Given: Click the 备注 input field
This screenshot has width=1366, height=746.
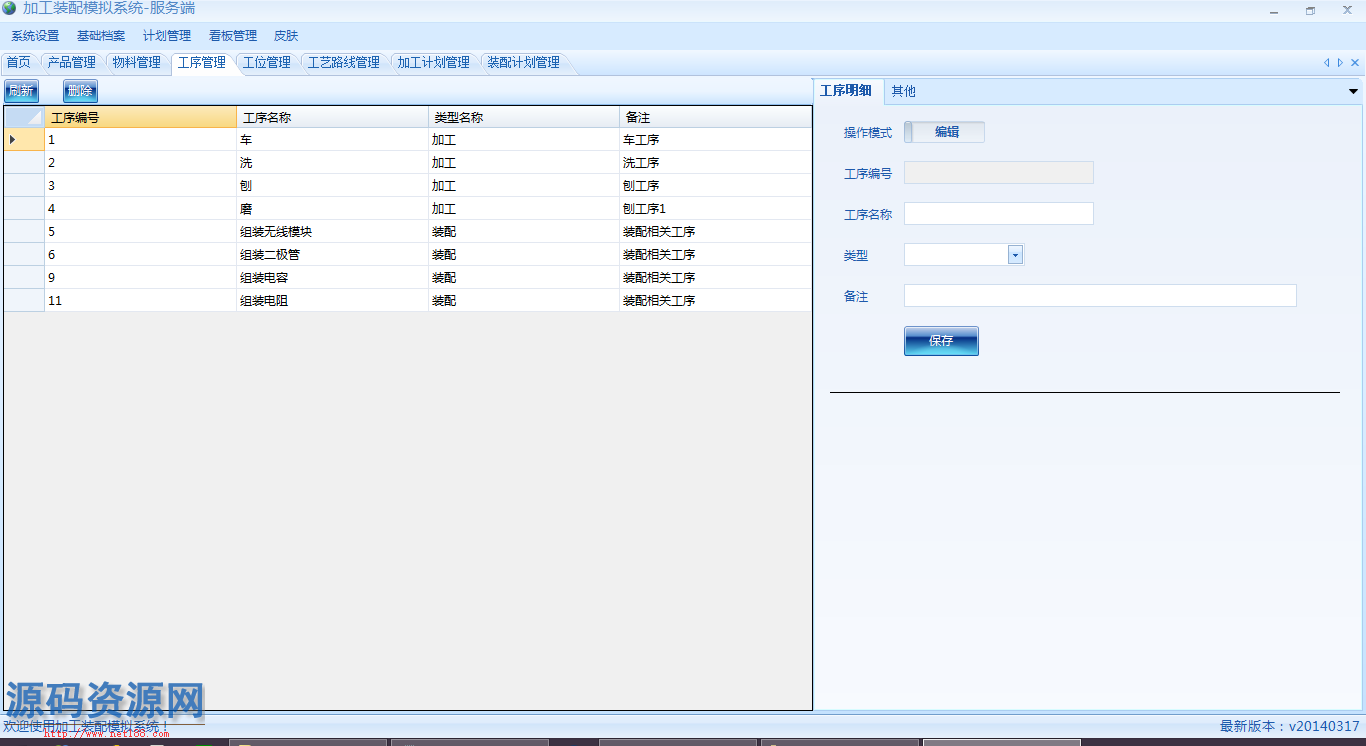Looking at the screenshot, I should click(x=1100, y=295).
